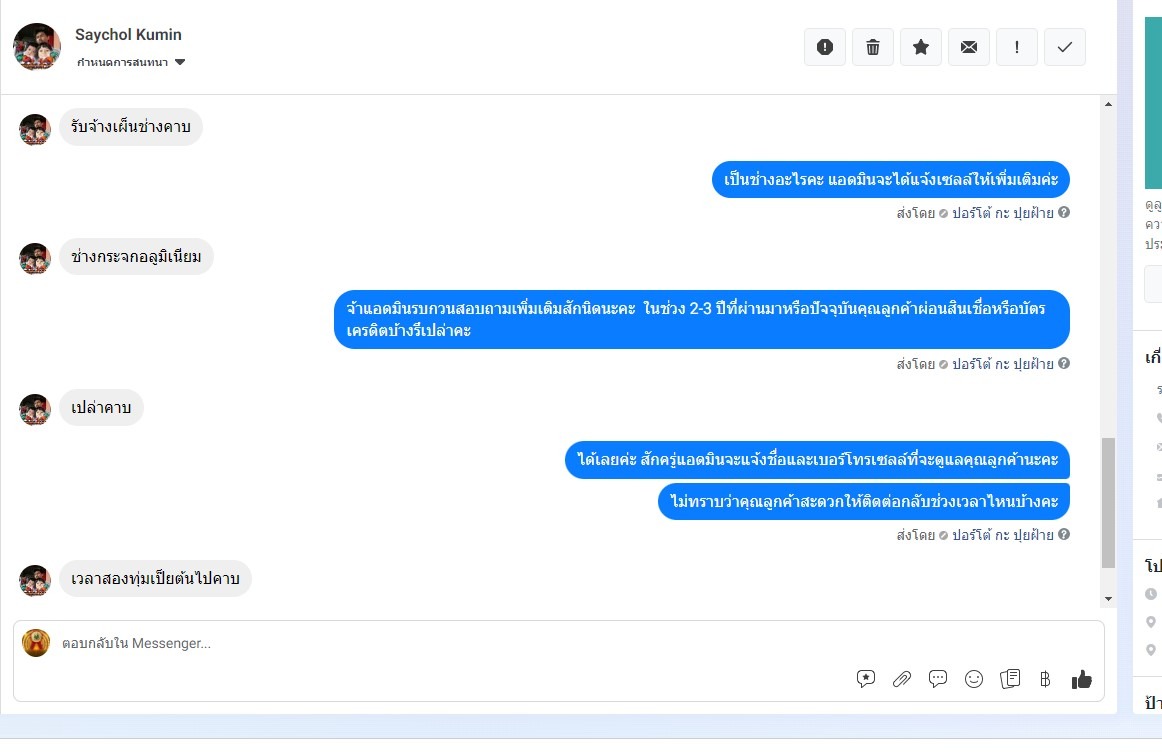Click Saychol Kumin name in header
The height and width of the screenshot is (756, 1162).
[x=128, y=34]
